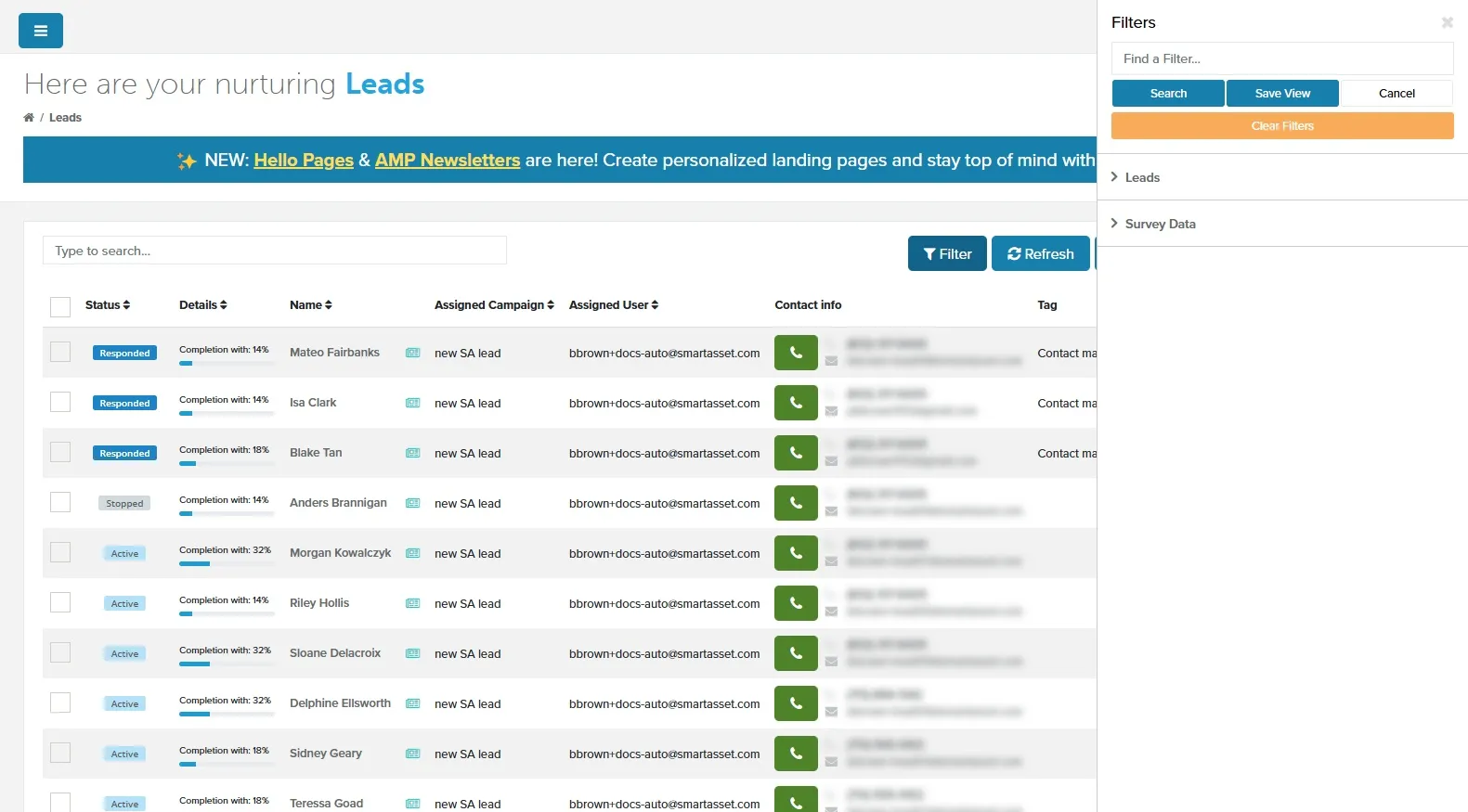Click the name Teressa Goad
This screenshot has height=812, width=1468.
[x=326, y=804]
